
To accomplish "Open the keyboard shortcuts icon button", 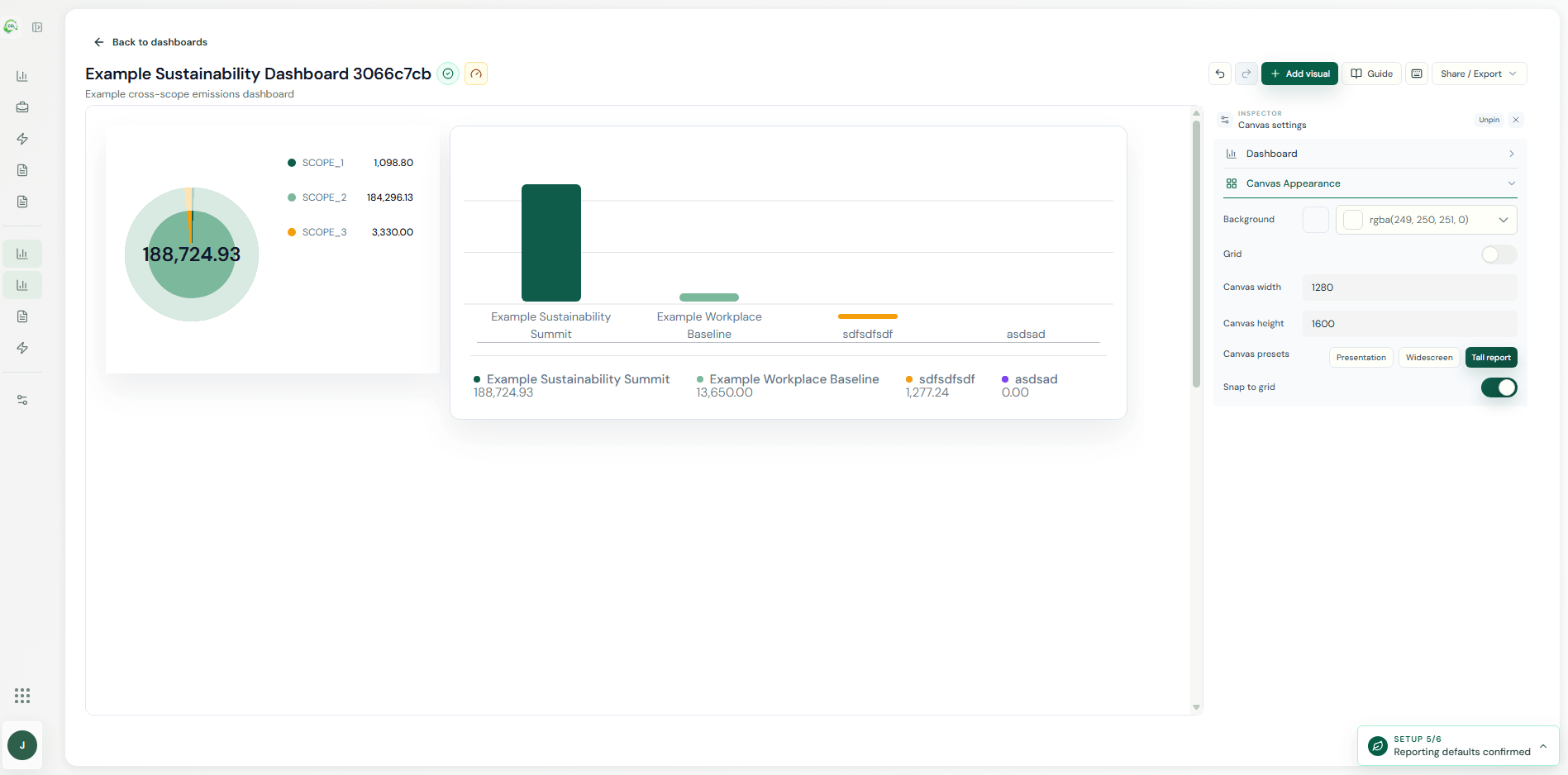I will (1417, 74).
